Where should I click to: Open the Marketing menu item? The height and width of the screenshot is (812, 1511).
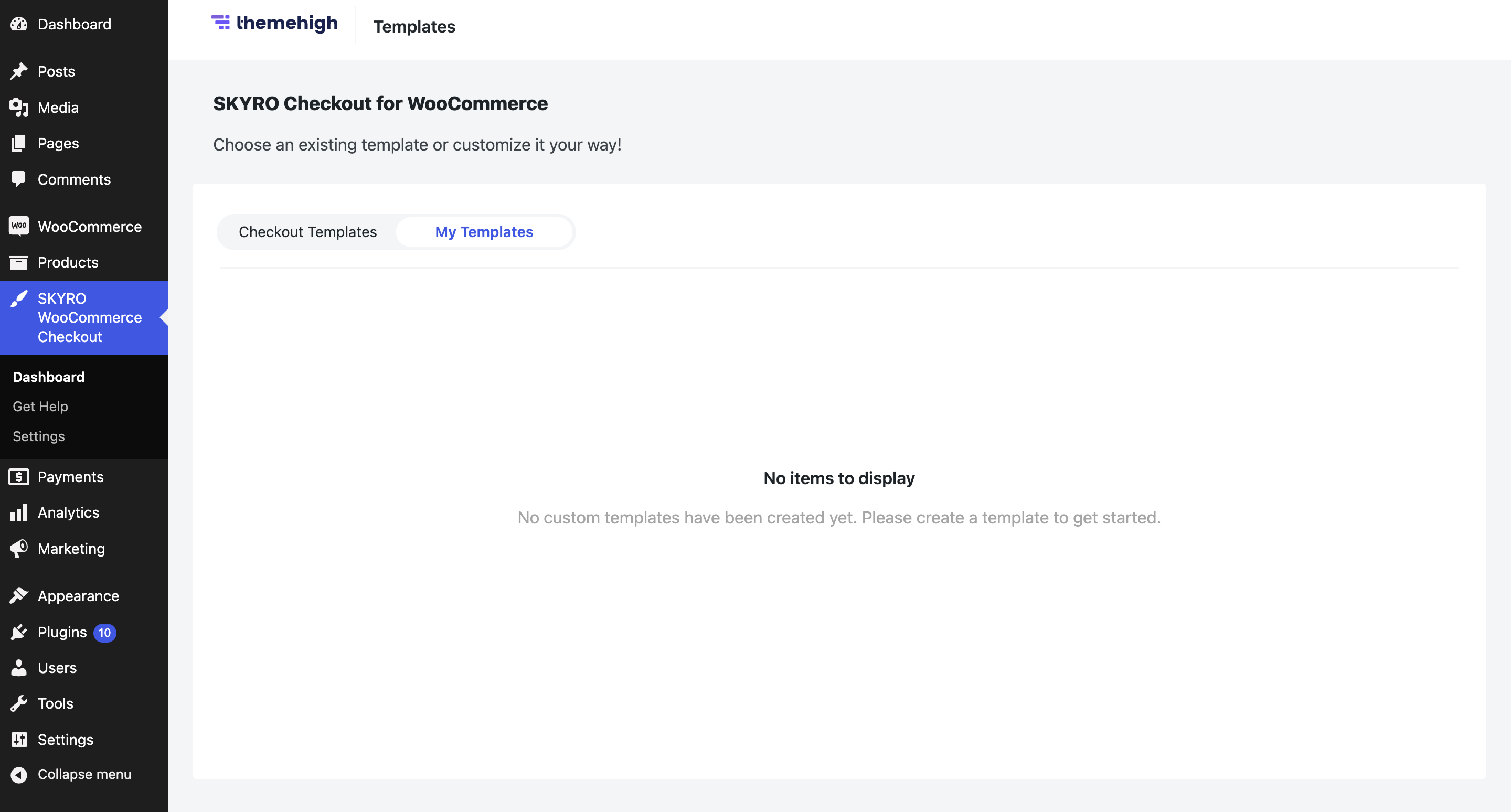pos(84,549)
